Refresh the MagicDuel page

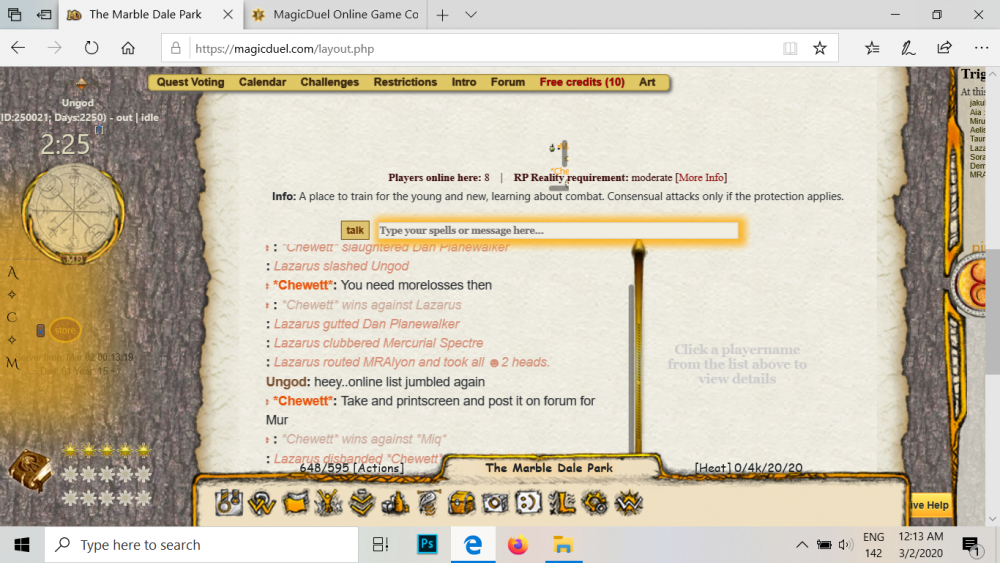point(91,48)
